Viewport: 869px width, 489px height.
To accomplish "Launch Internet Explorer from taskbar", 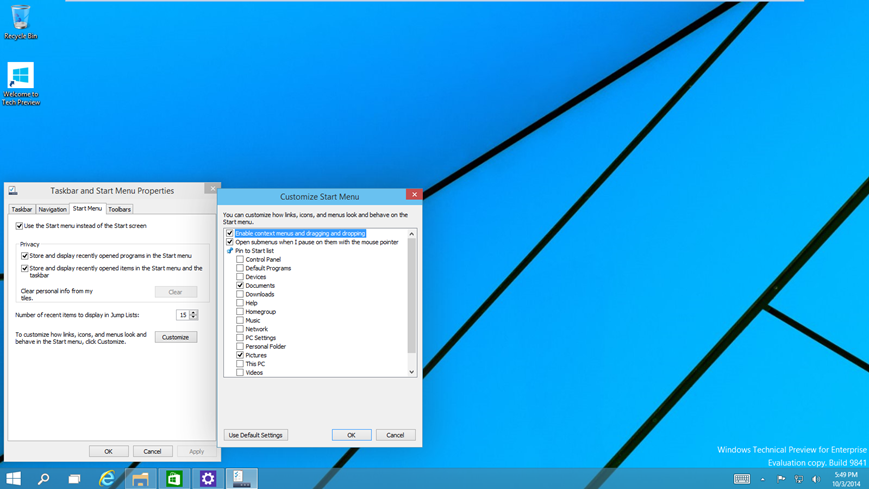I will [x=106, y=478].
